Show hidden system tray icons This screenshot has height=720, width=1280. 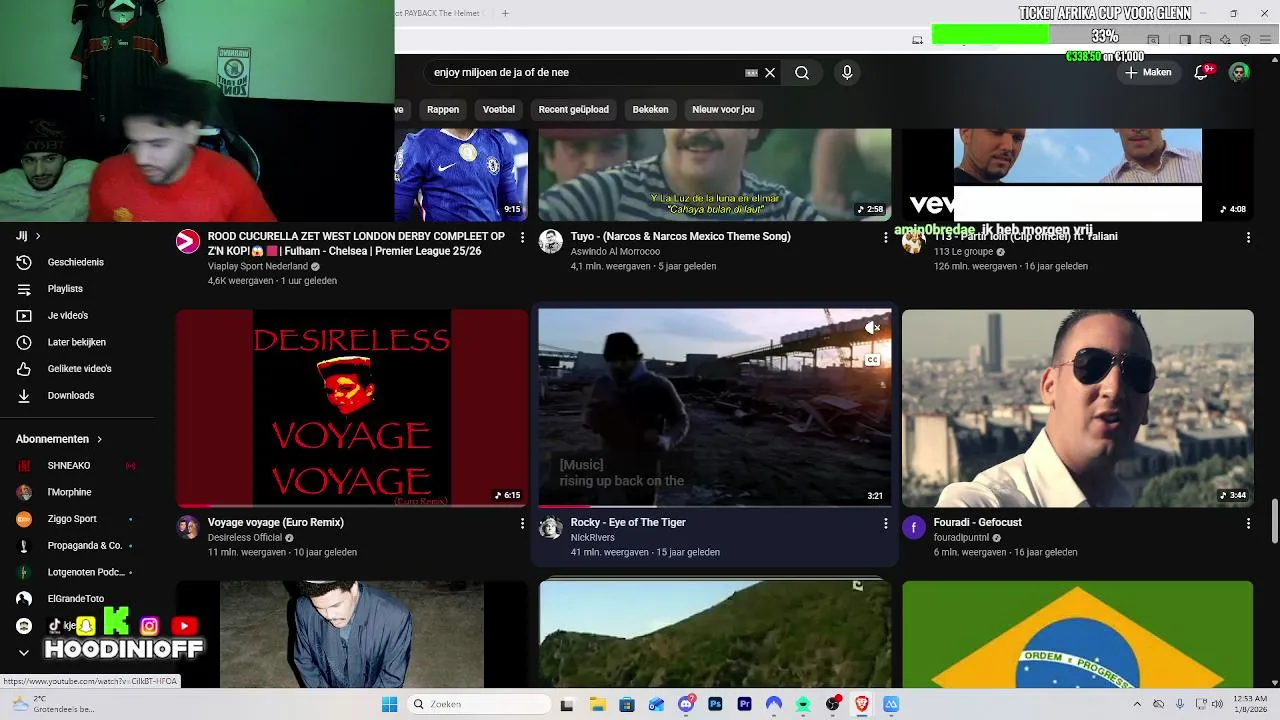(x=1137, y=704)
